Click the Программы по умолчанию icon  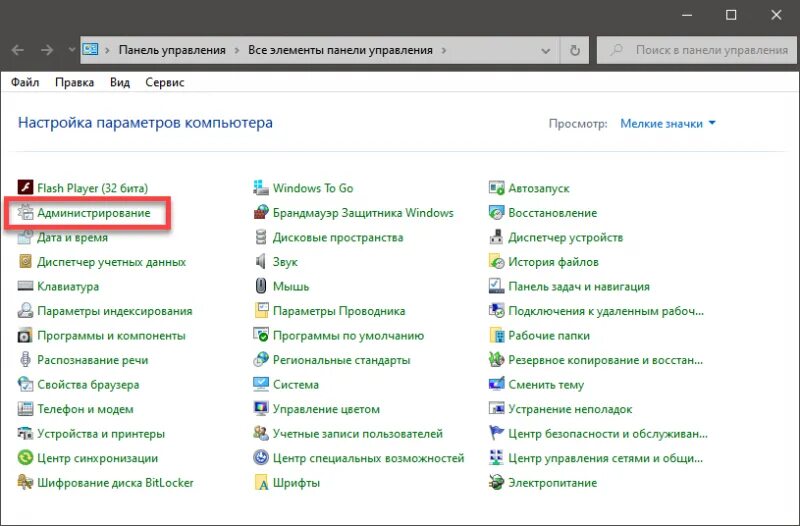tap(261, 335)
